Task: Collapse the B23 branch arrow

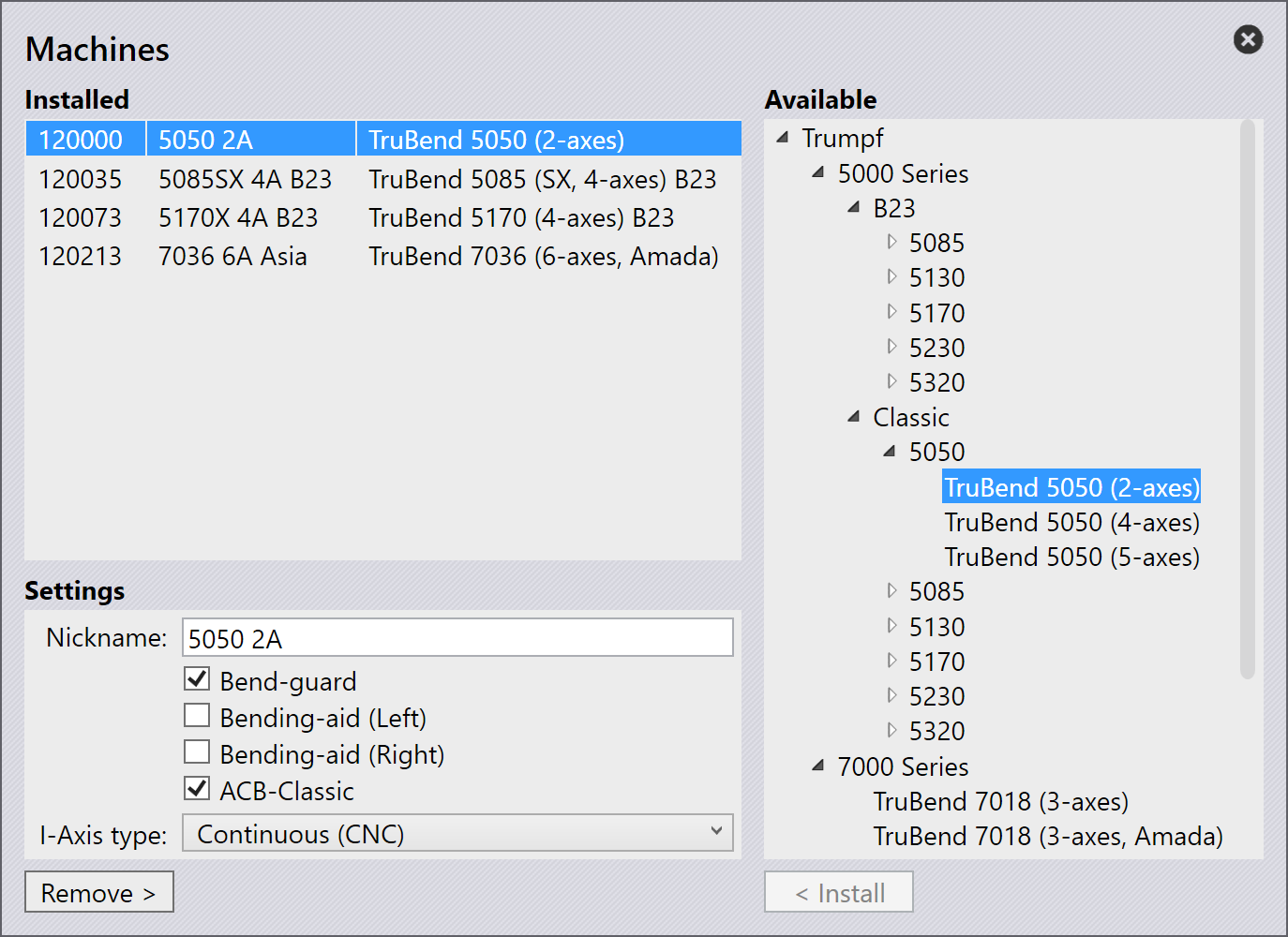Action: pyautogui.click(x=854, y=207)
